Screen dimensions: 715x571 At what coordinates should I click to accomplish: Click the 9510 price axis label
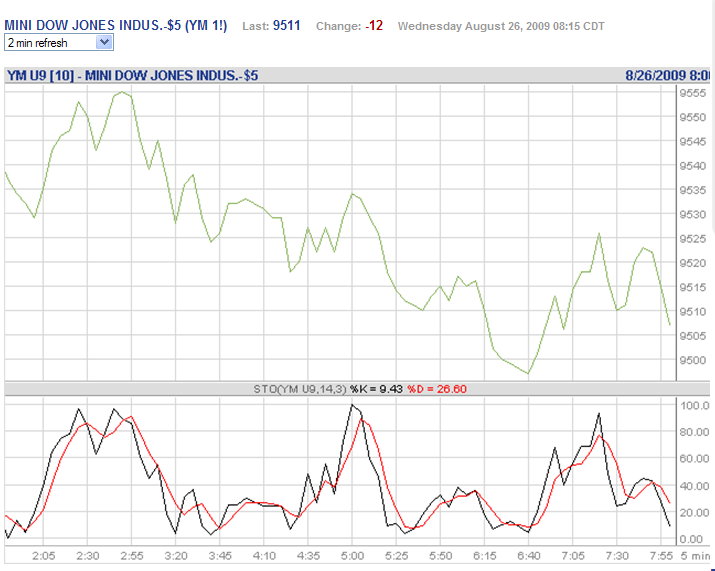click(x=693, y=311)
